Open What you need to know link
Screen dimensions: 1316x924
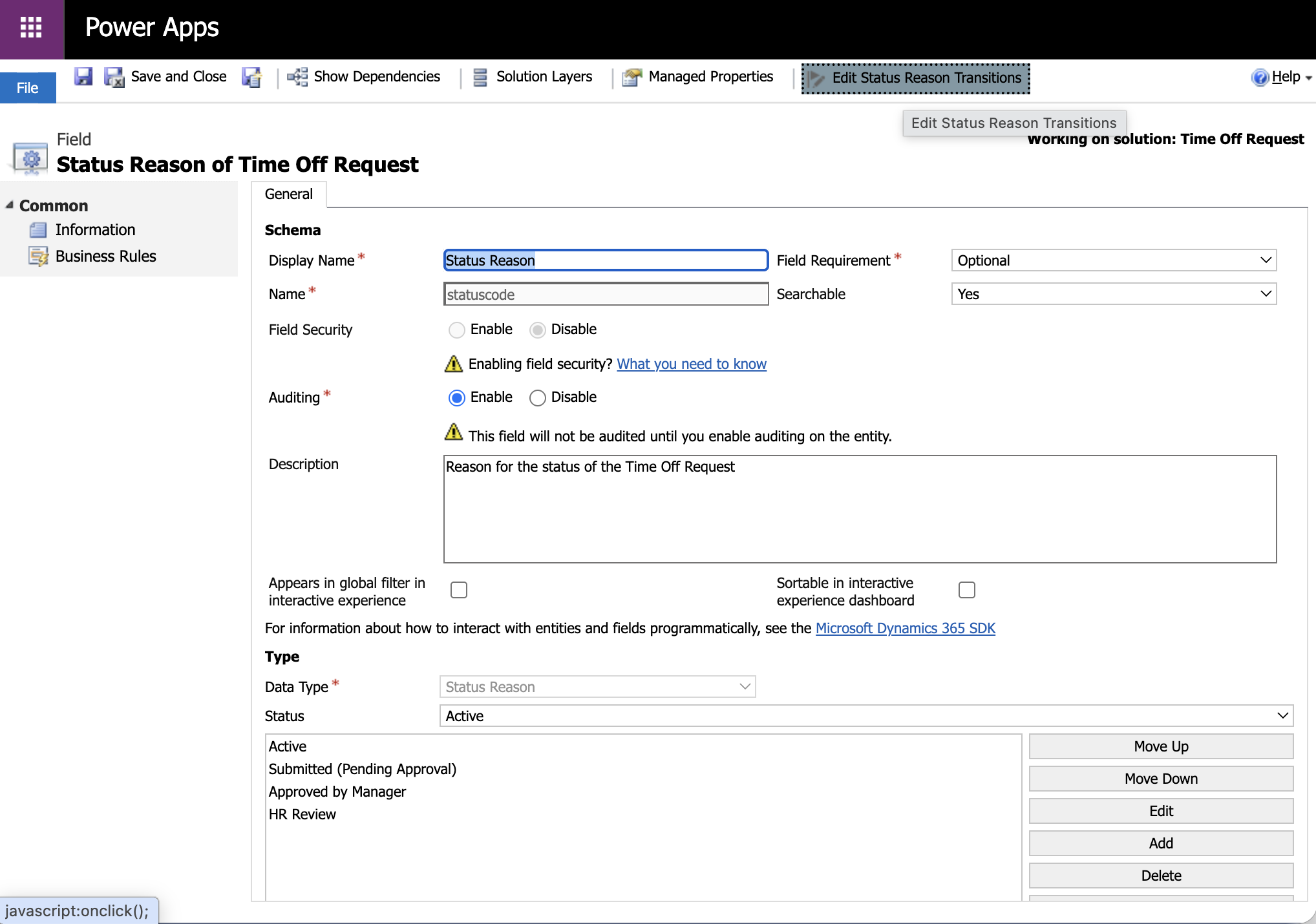coord(692,364)
